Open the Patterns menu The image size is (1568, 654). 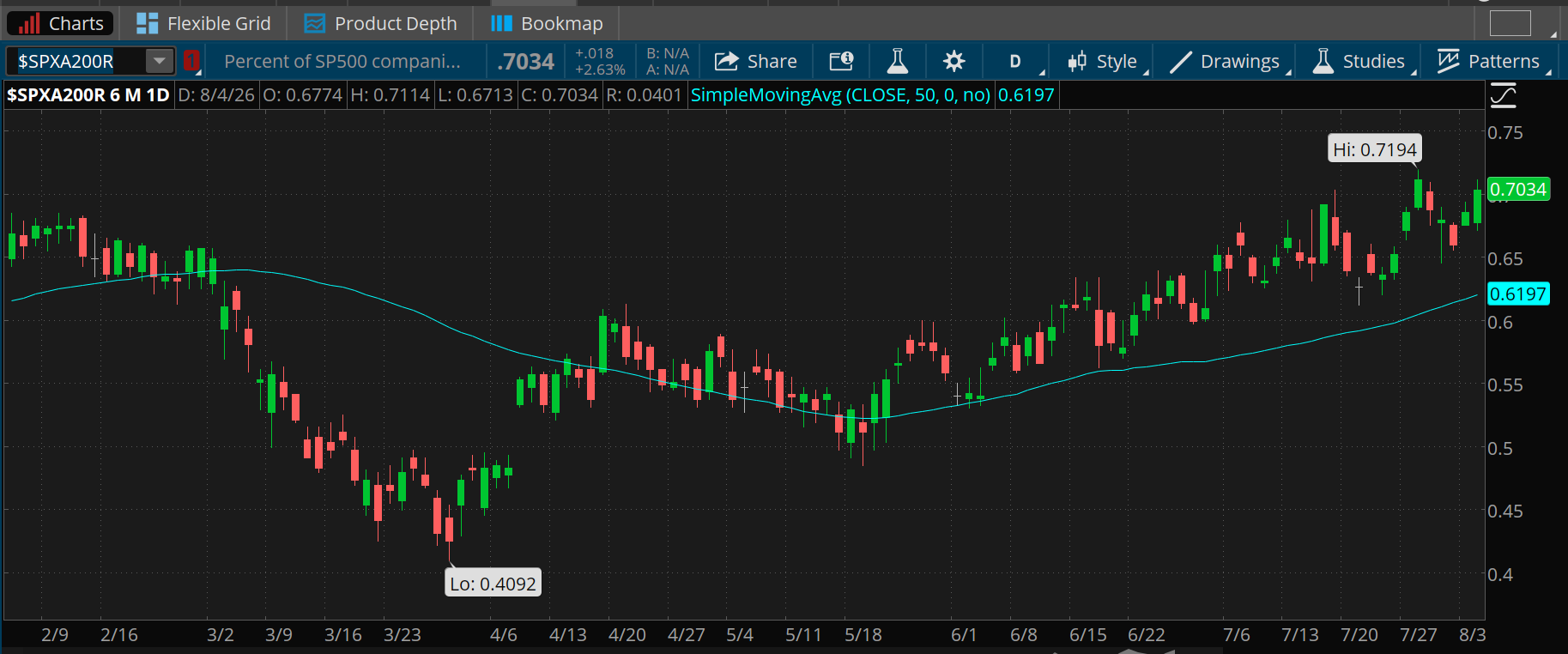(x=1489, y=61)
